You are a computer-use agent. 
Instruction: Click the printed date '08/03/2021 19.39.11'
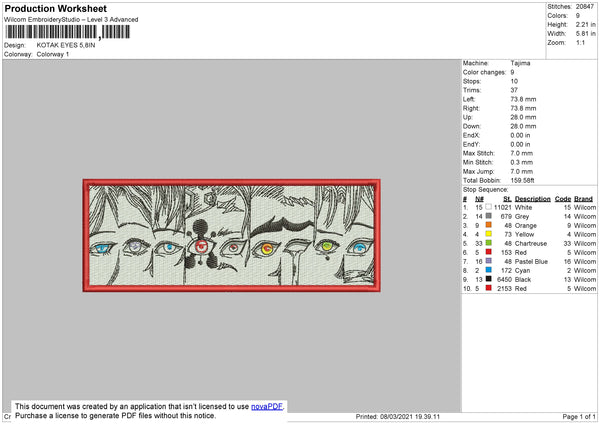[x=410, y=416]
